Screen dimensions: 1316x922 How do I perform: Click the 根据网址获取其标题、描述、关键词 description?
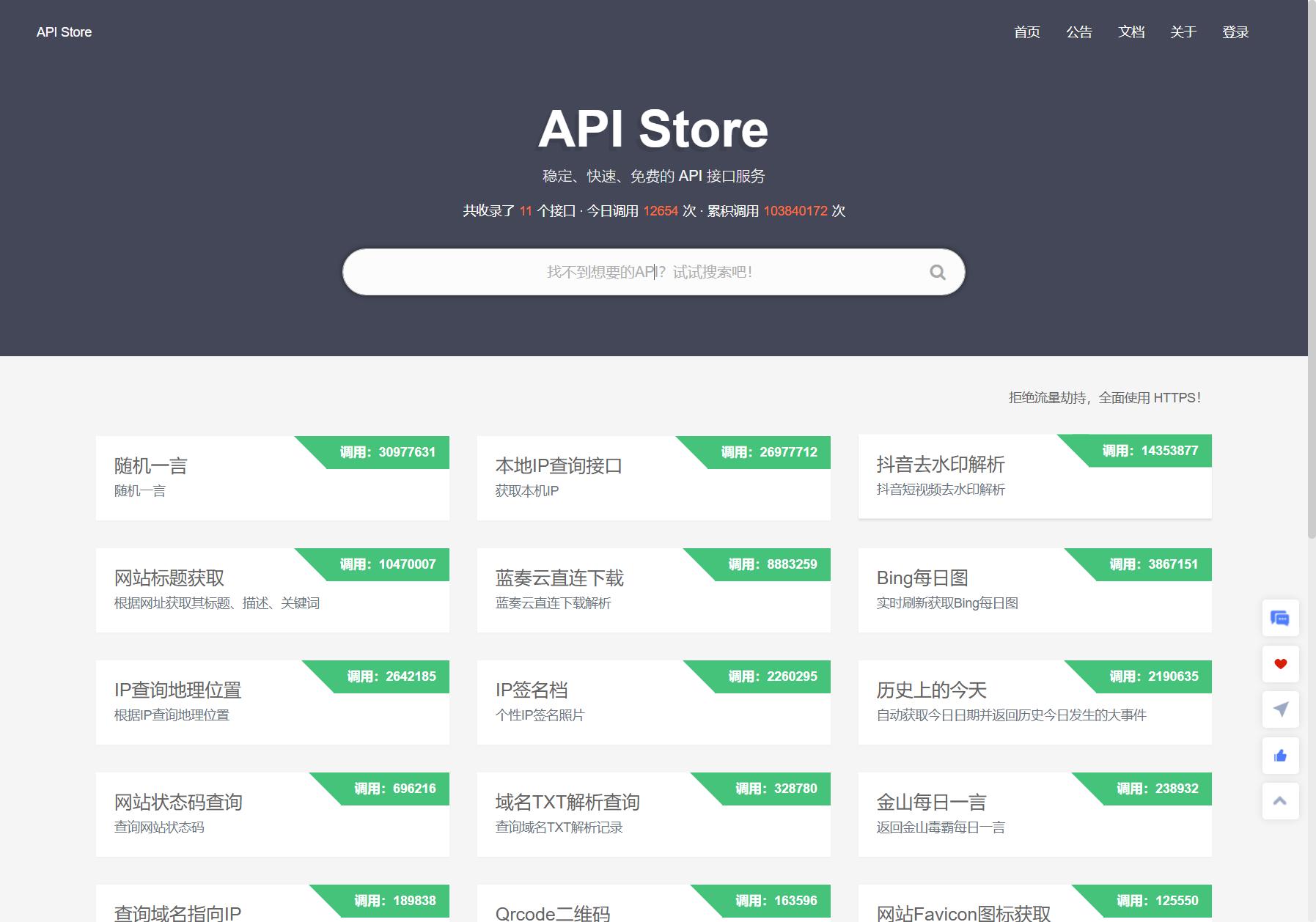(x=217, y=603)
